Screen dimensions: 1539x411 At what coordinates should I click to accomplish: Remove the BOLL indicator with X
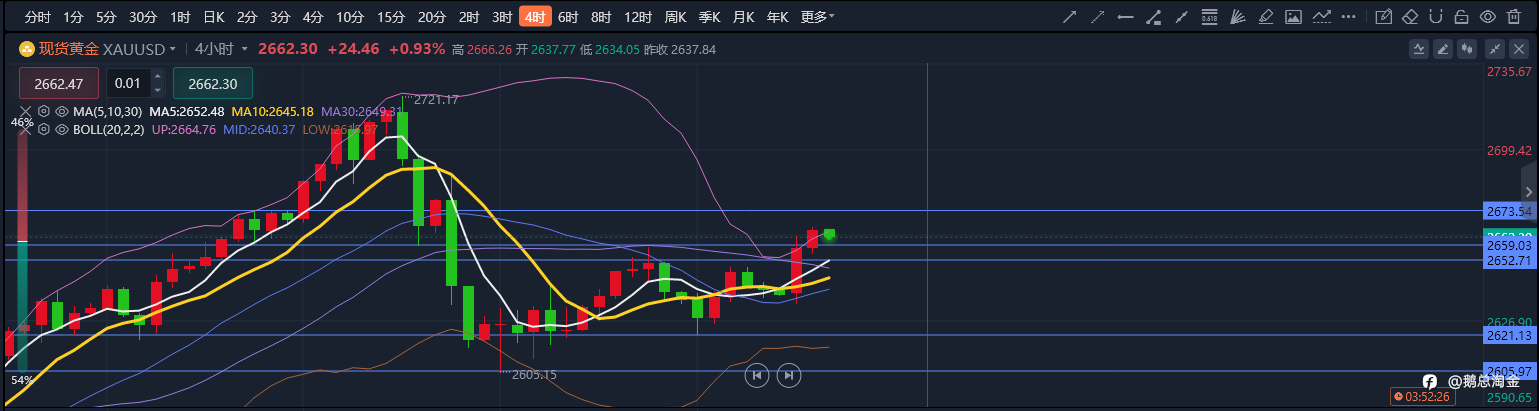[27, 129]
